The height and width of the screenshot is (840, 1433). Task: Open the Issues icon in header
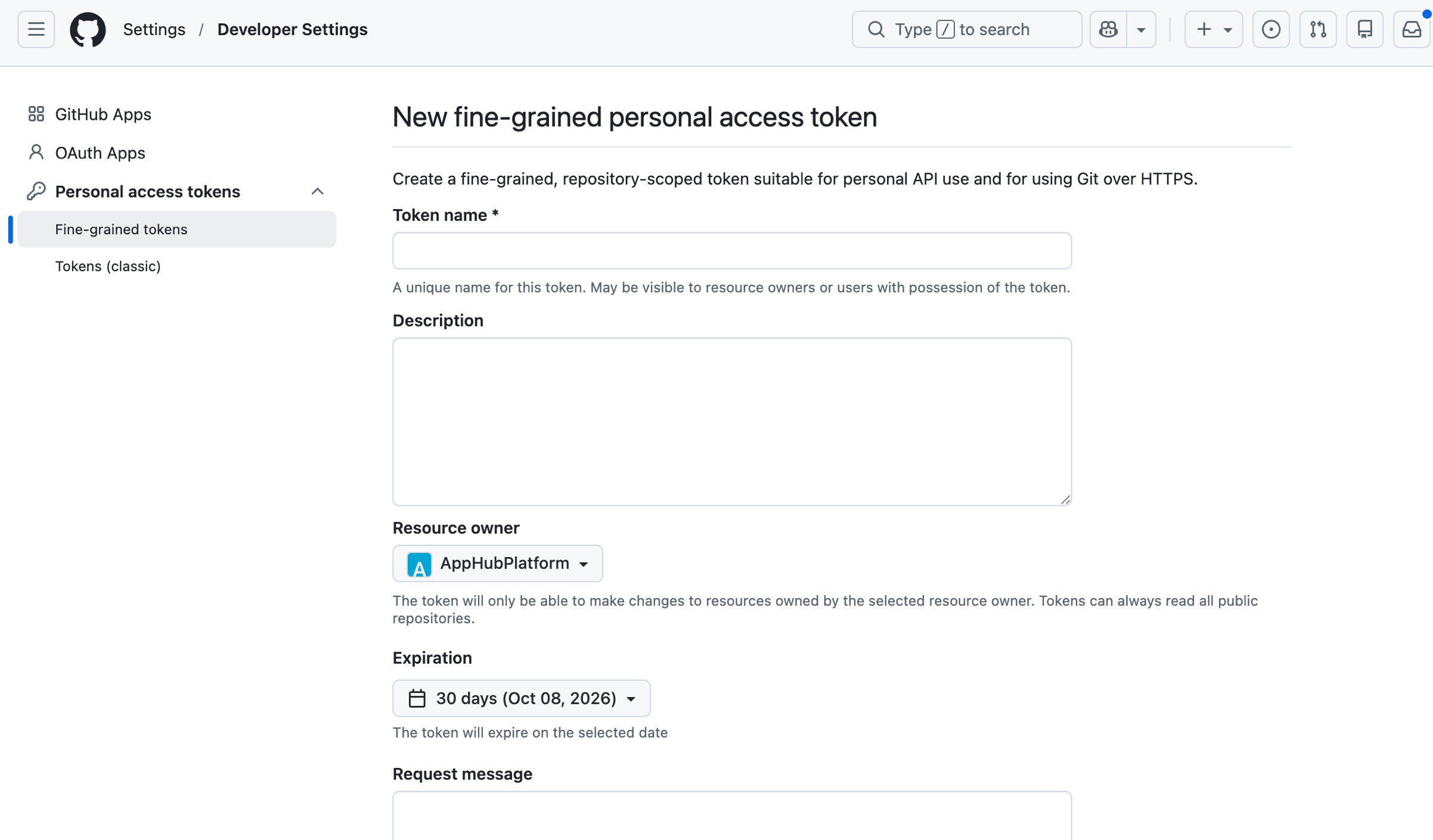[1271, 29]
